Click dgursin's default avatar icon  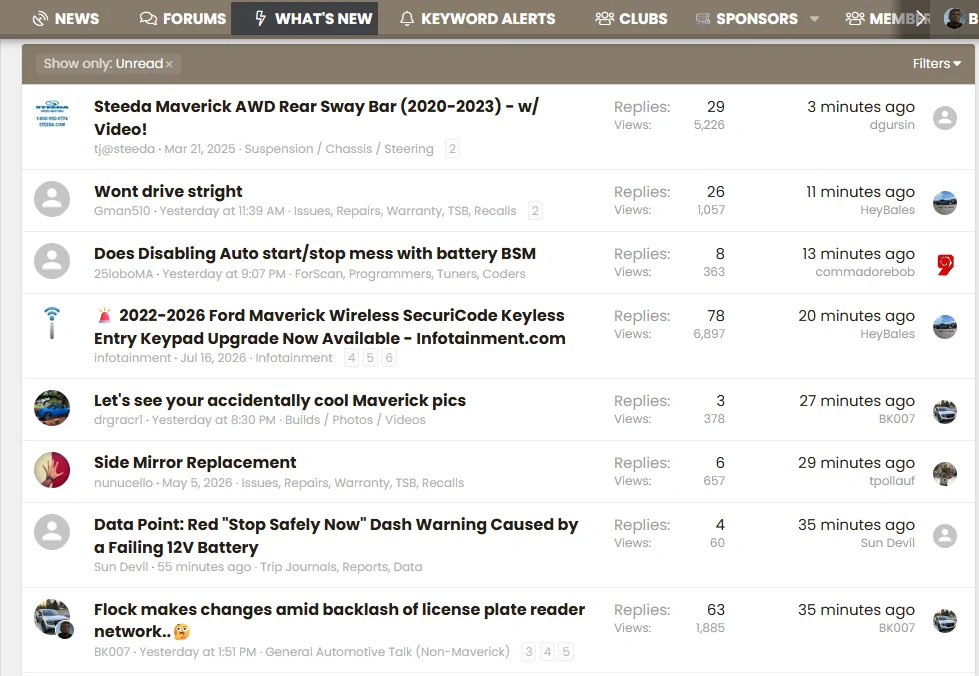(945, 117)
